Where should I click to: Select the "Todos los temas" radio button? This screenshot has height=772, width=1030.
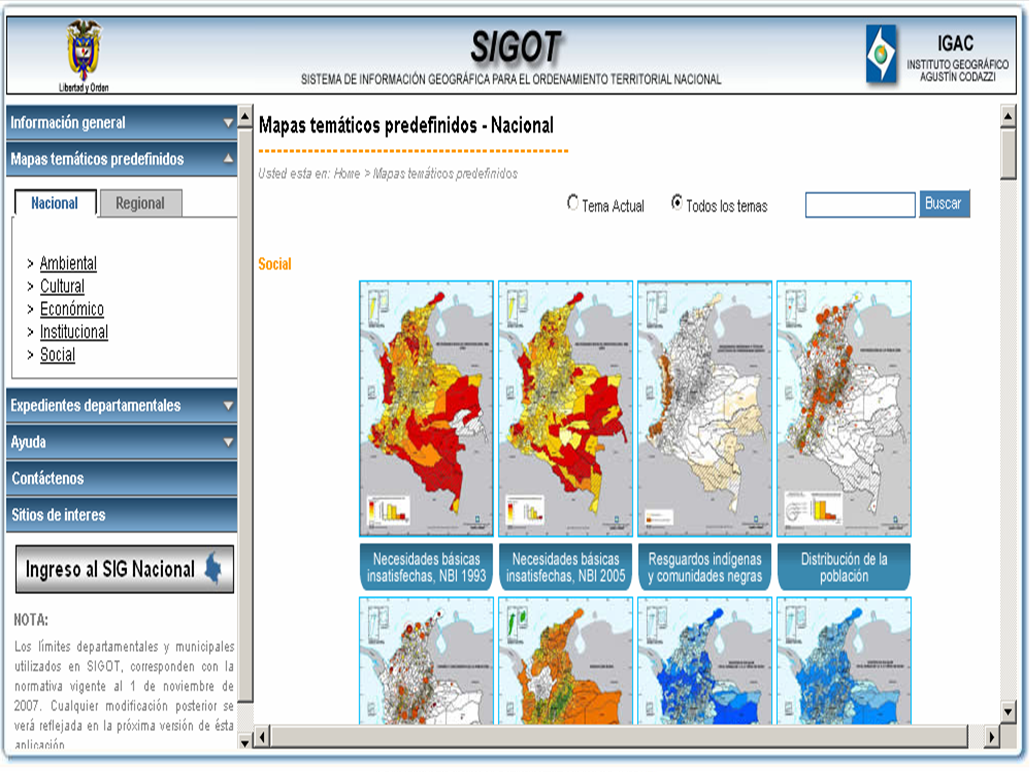(x=676, y=202)
